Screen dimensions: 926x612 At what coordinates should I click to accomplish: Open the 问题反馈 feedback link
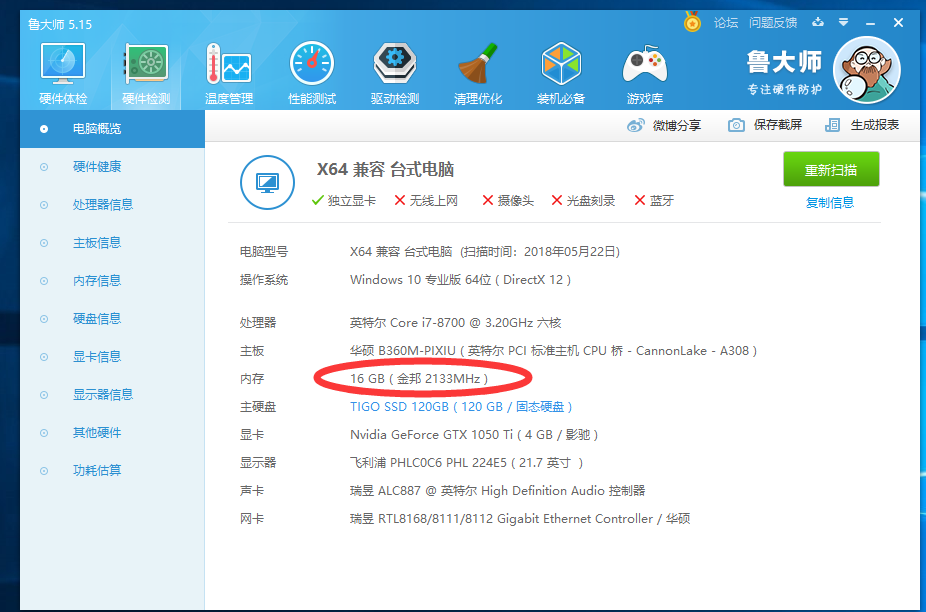(x=773, y=23)
